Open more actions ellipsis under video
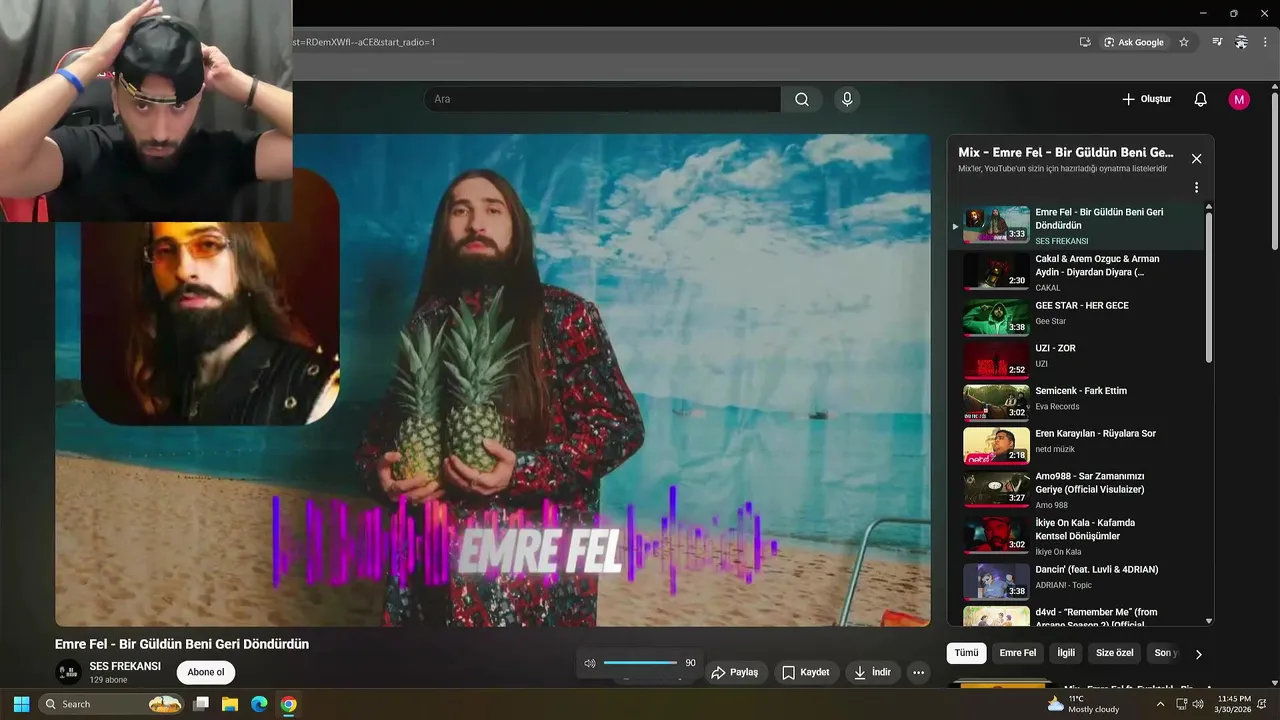Image resolution: width=1280 pixels, height=720 pixels. pyautogui.click(x=918, y=672)
